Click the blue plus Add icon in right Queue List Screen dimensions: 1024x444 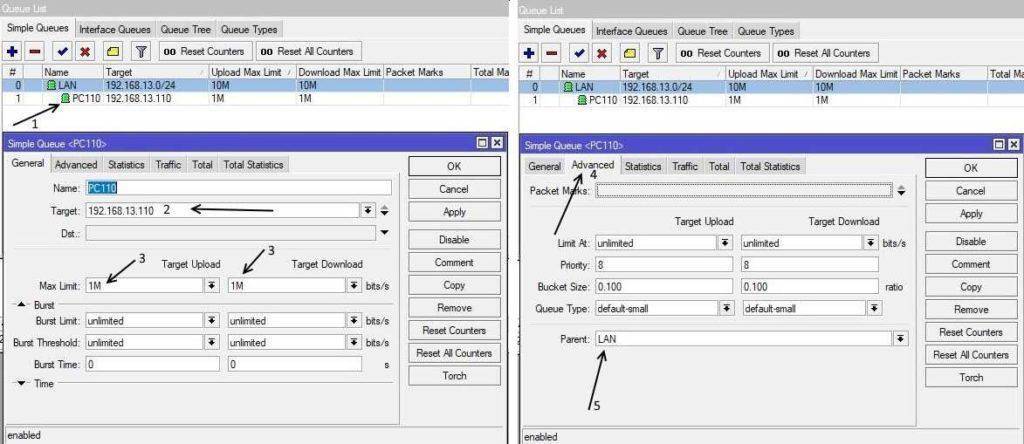530,53
